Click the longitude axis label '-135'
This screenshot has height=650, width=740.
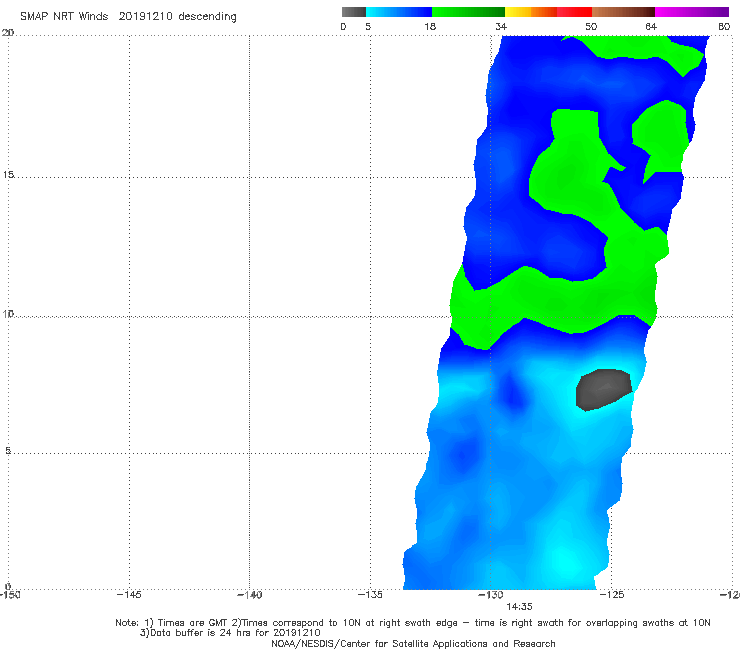click(x=370, y=595)
